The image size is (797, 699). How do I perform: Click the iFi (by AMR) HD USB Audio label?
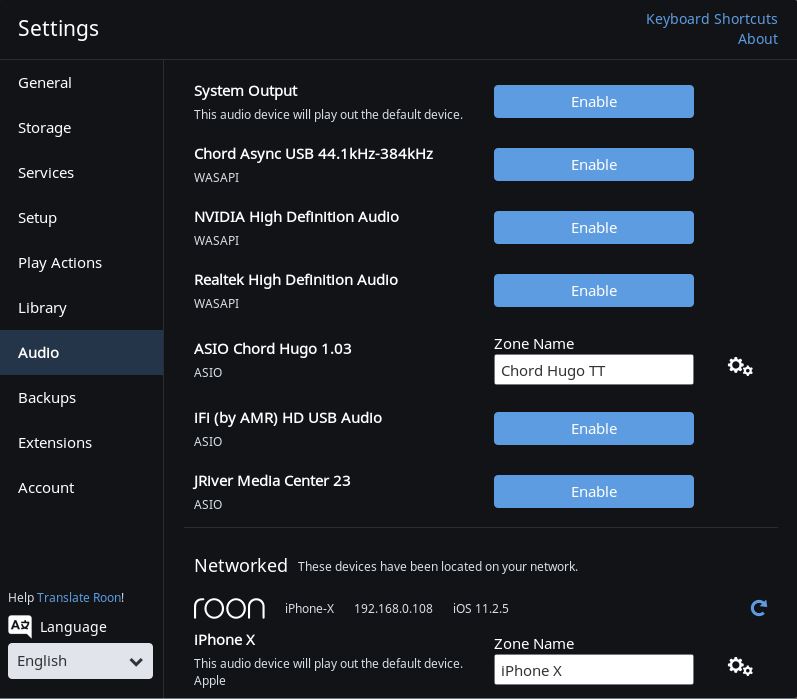(288, 418)
